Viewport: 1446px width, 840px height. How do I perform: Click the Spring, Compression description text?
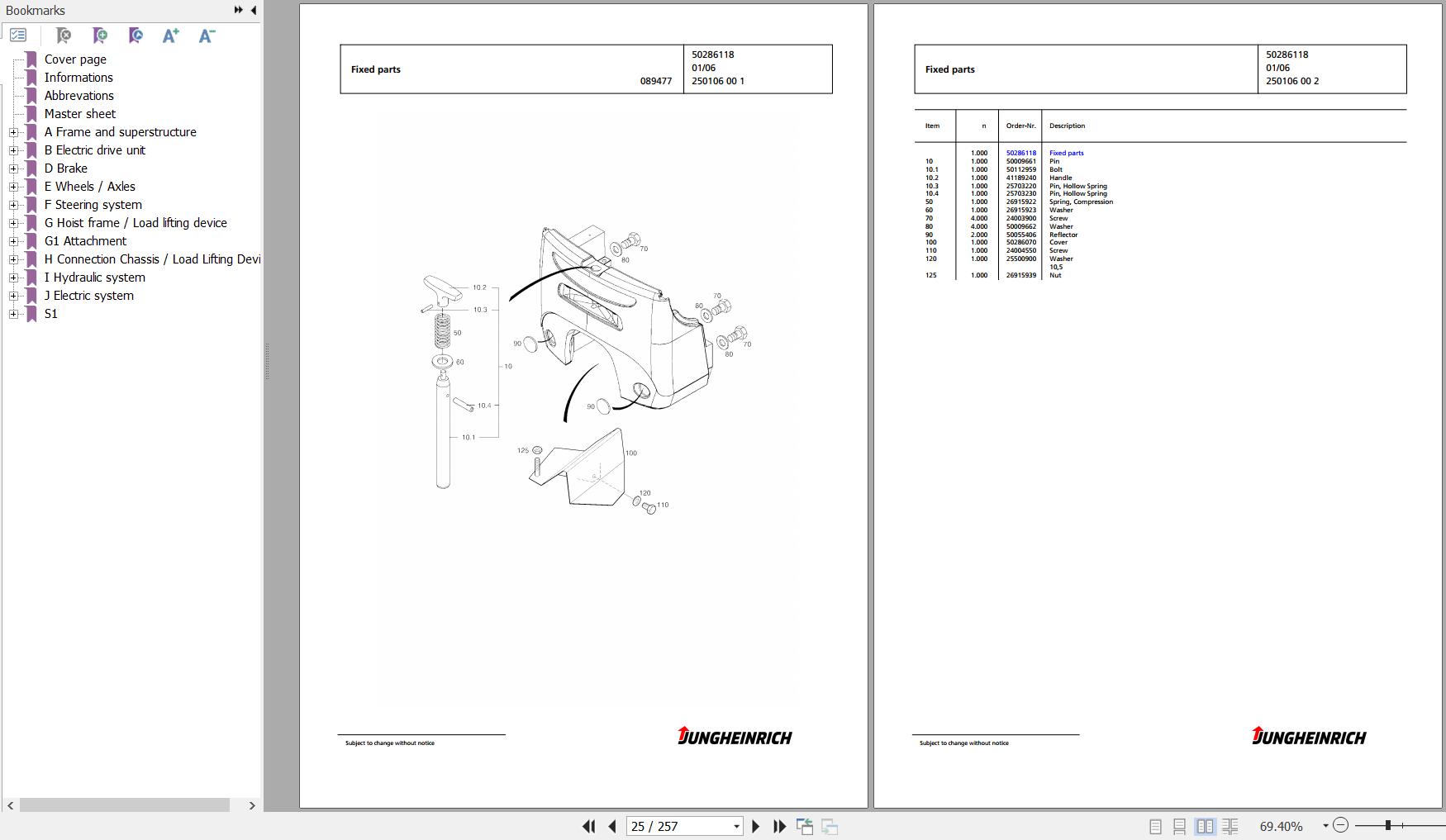[1081, 202]
